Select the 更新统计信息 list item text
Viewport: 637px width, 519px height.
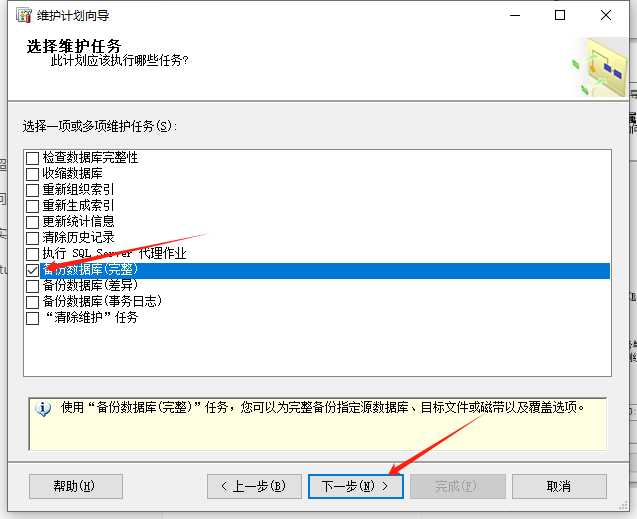tap(78, 222)
